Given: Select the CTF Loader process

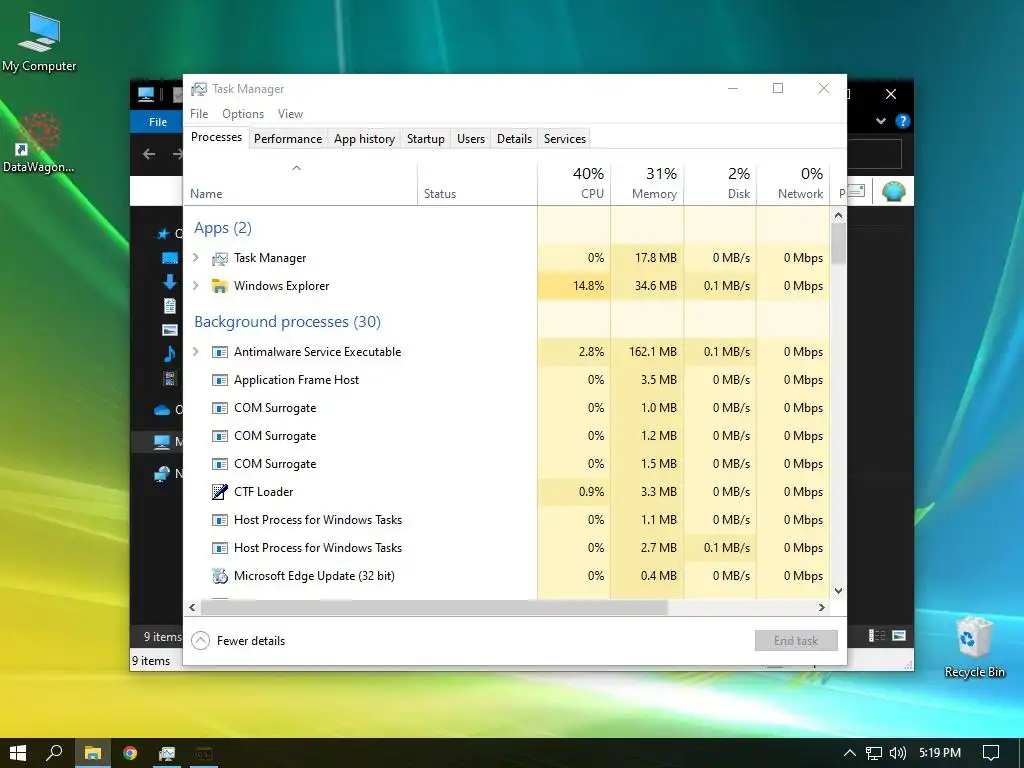Looking at the screenshot, I should (507, 492).
